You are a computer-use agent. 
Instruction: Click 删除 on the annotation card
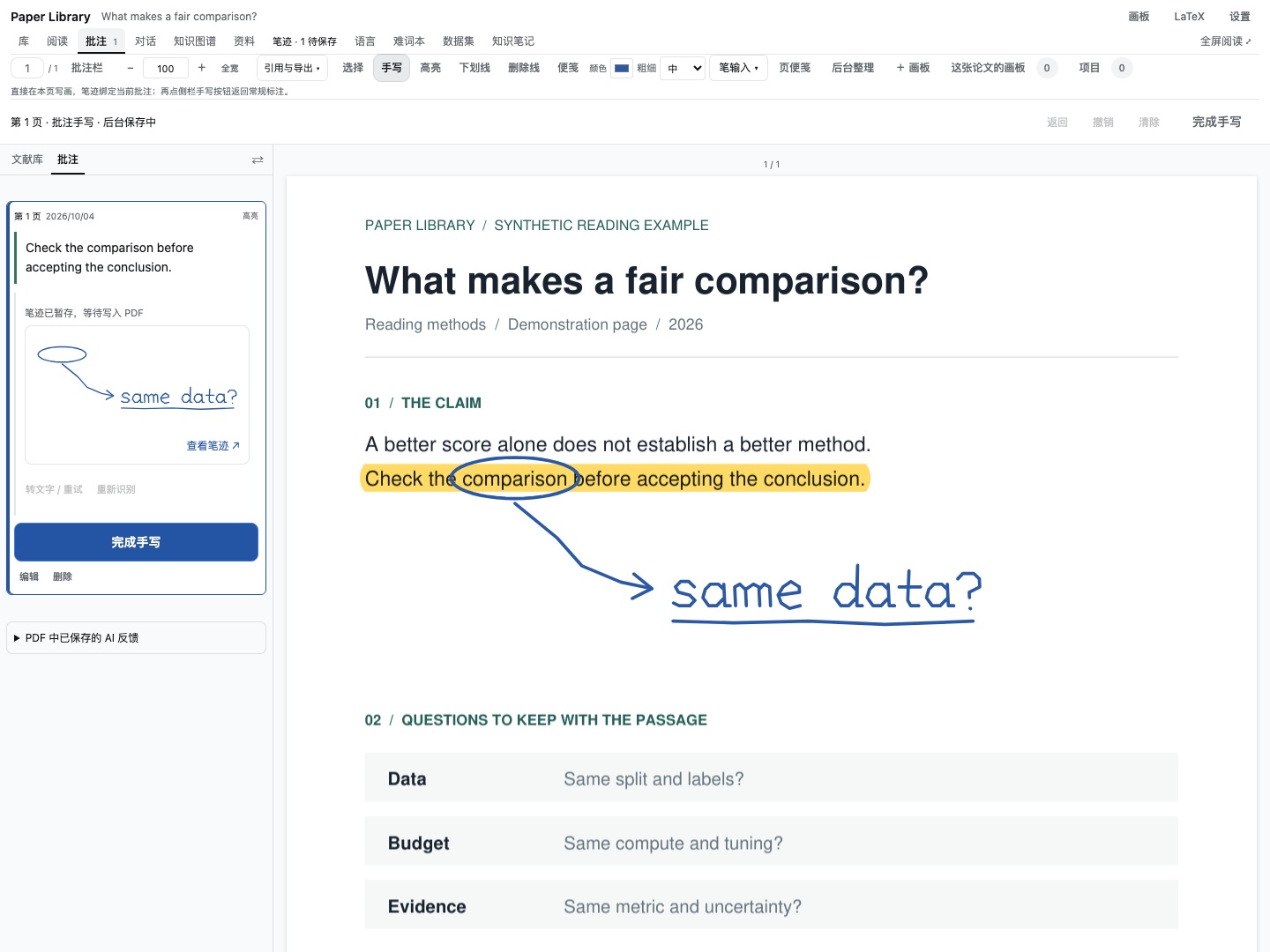click(63, 576)
